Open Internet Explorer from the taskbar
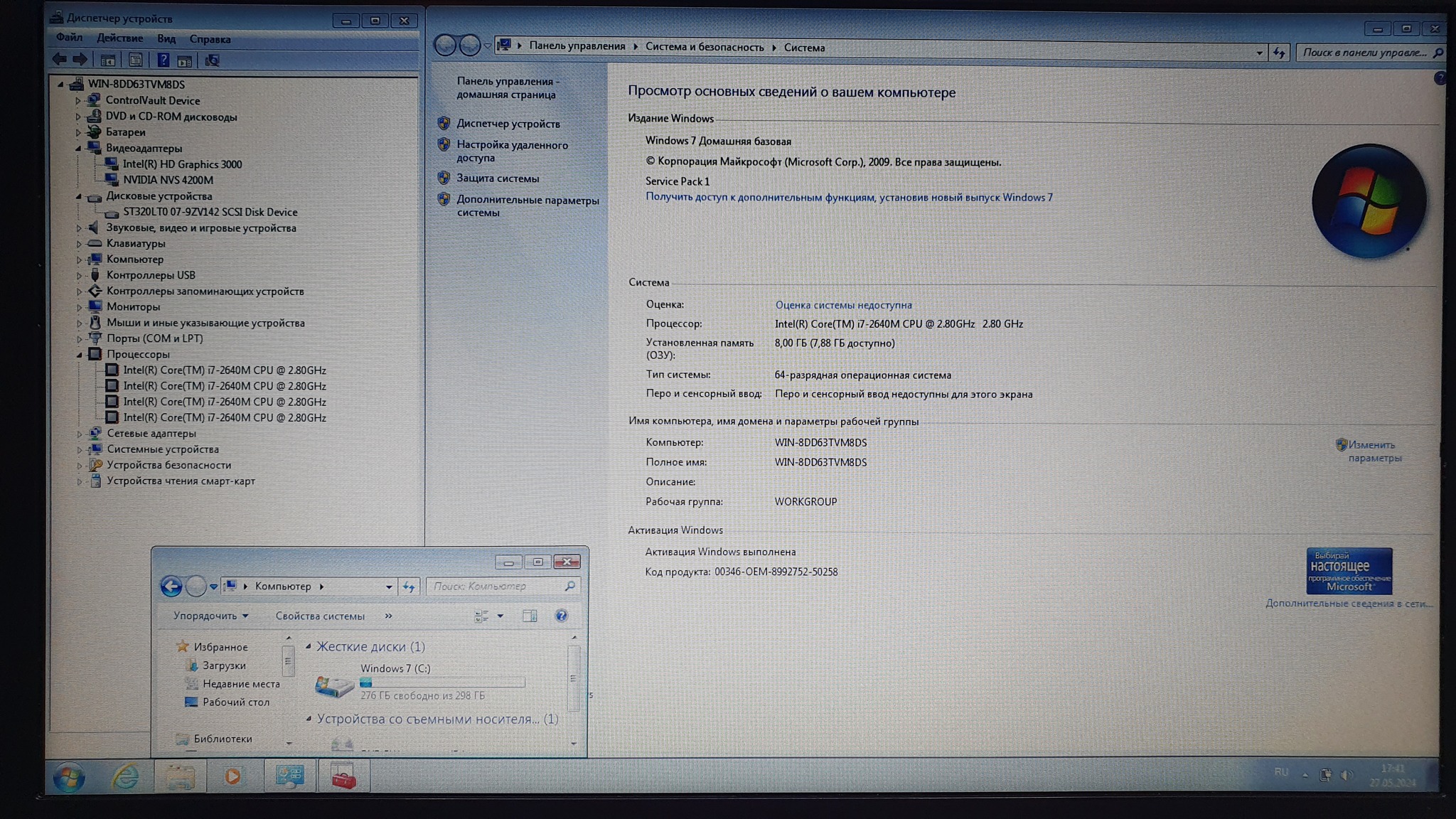 coord(126,776)
